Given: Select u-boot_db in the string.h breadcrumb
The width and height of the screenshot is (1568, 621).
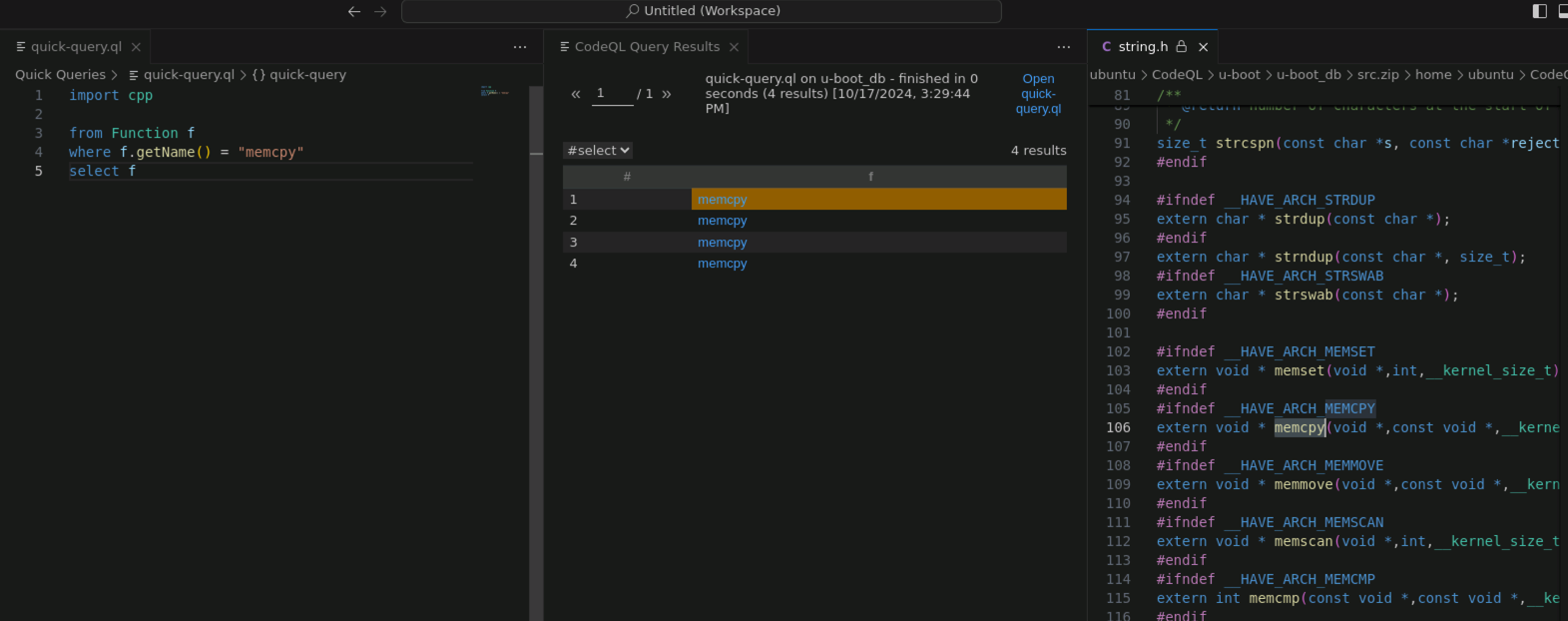Looking at the screenshot, I should [x=1308, y=75].
